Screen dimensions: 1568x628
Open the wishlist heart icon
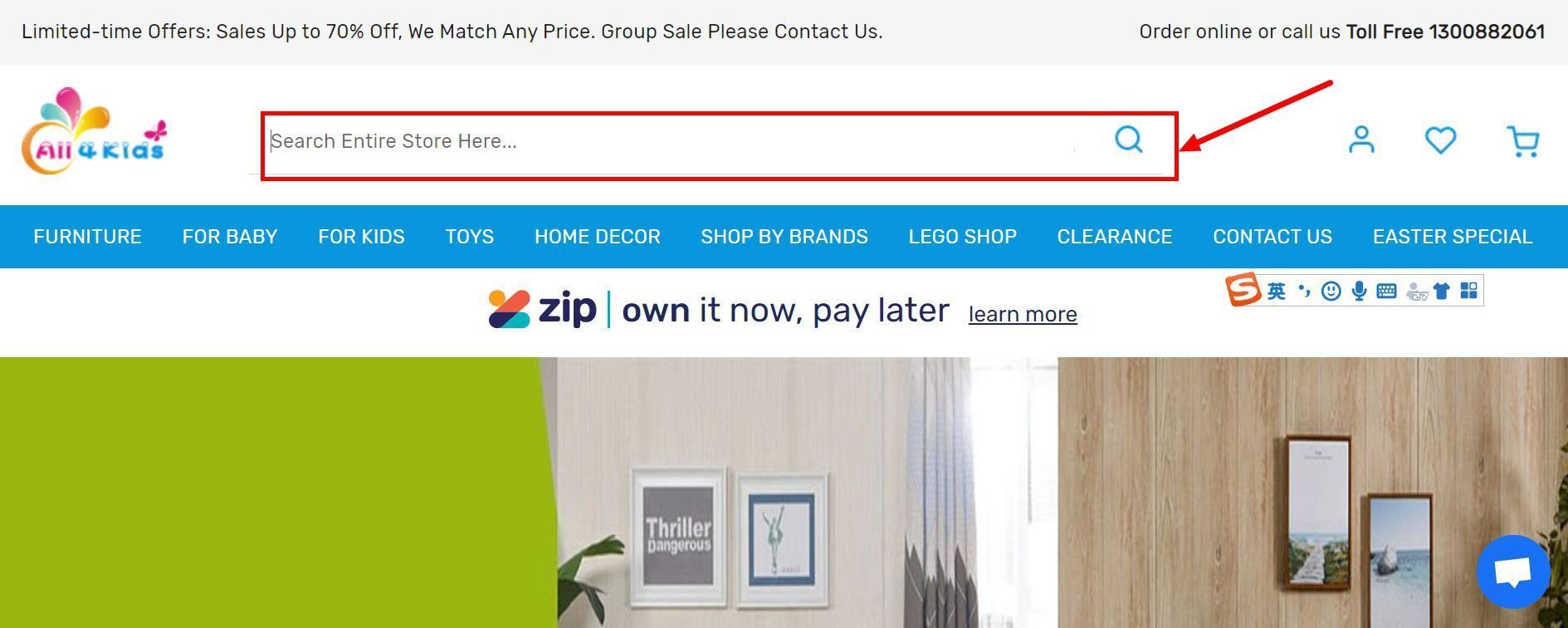pos(1440,140)
